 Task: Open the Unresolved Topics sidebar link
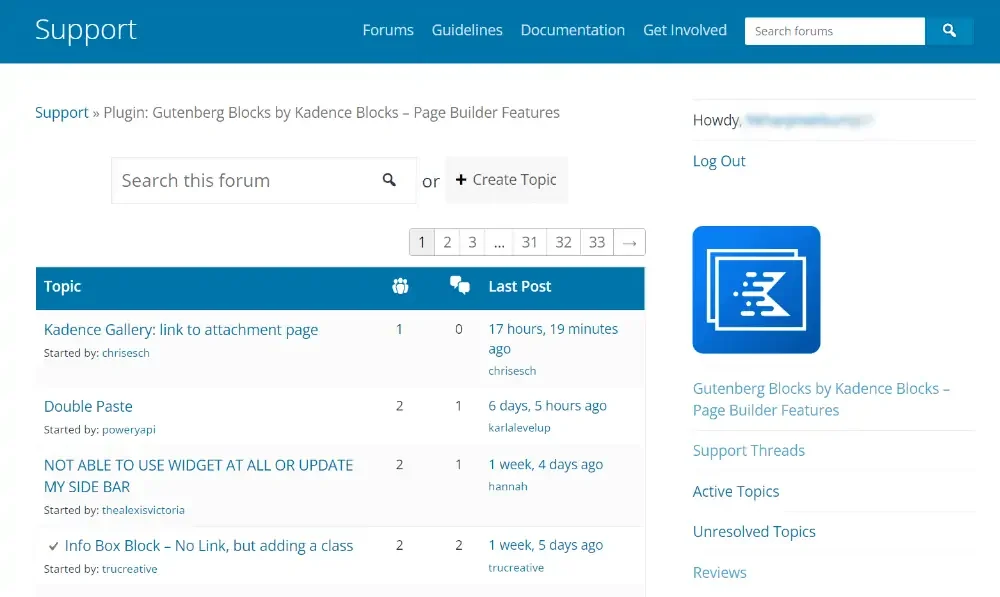(754, 531)
